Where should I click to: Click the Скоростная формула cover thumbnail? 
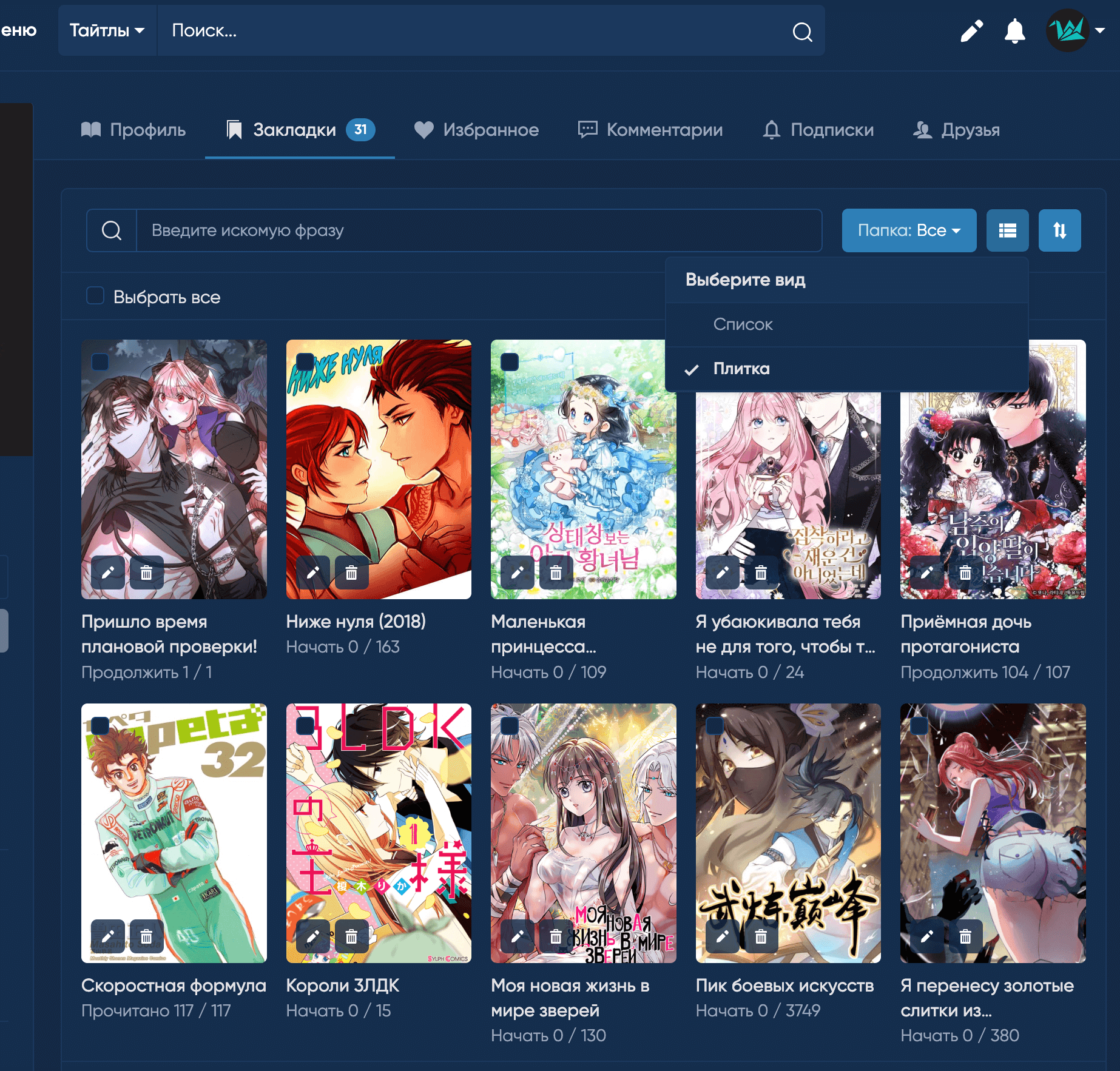coord(174,833)
